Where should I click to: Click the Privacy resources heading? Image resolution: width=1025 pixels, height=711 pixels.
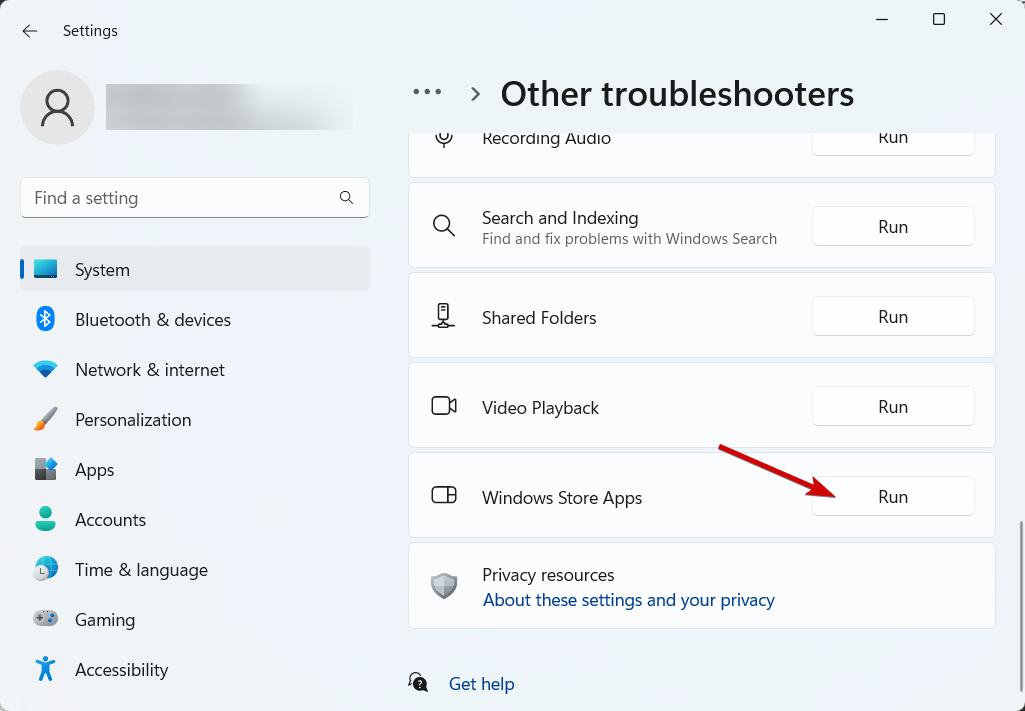click(x=548, y=574)
